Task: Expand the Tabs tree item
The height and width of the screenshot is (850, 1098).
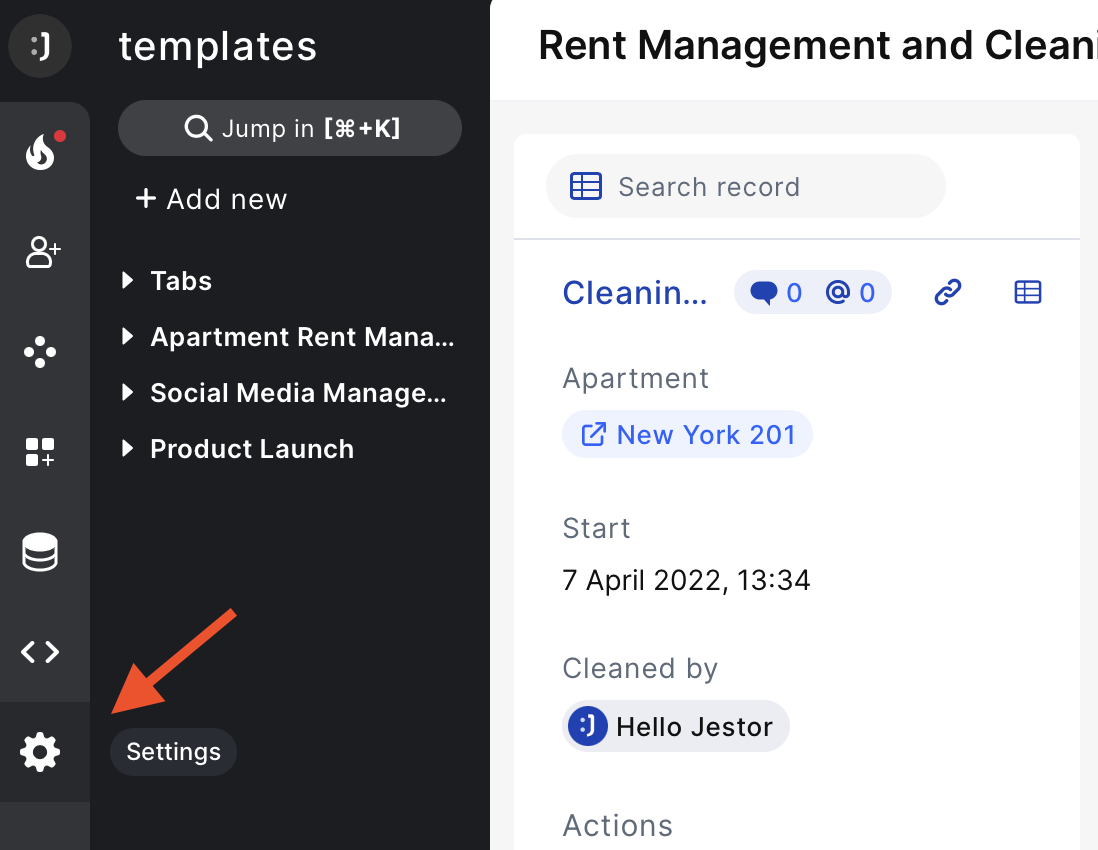Action: click(x=127, y=280)
